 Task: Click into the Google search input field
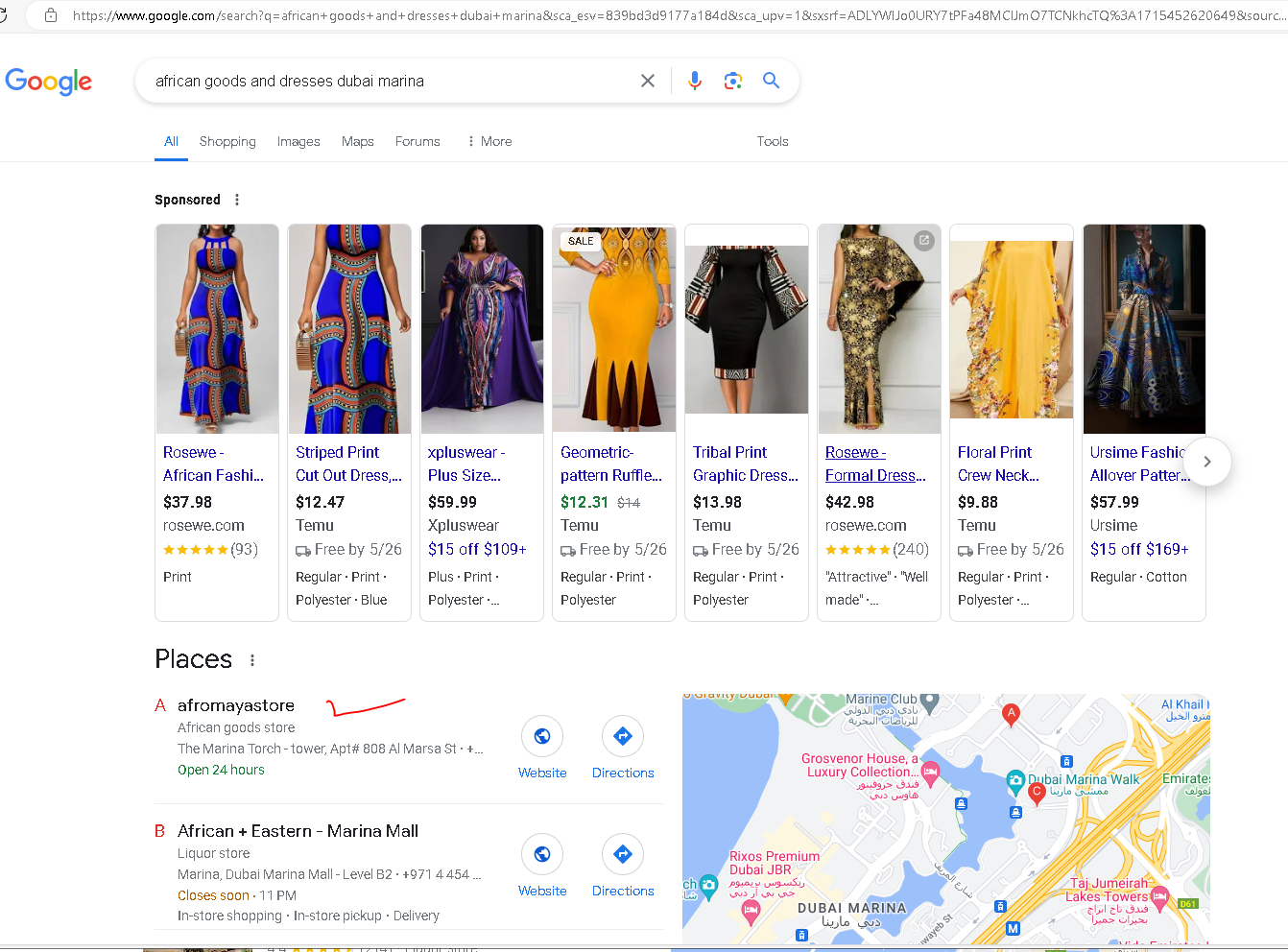384,82
